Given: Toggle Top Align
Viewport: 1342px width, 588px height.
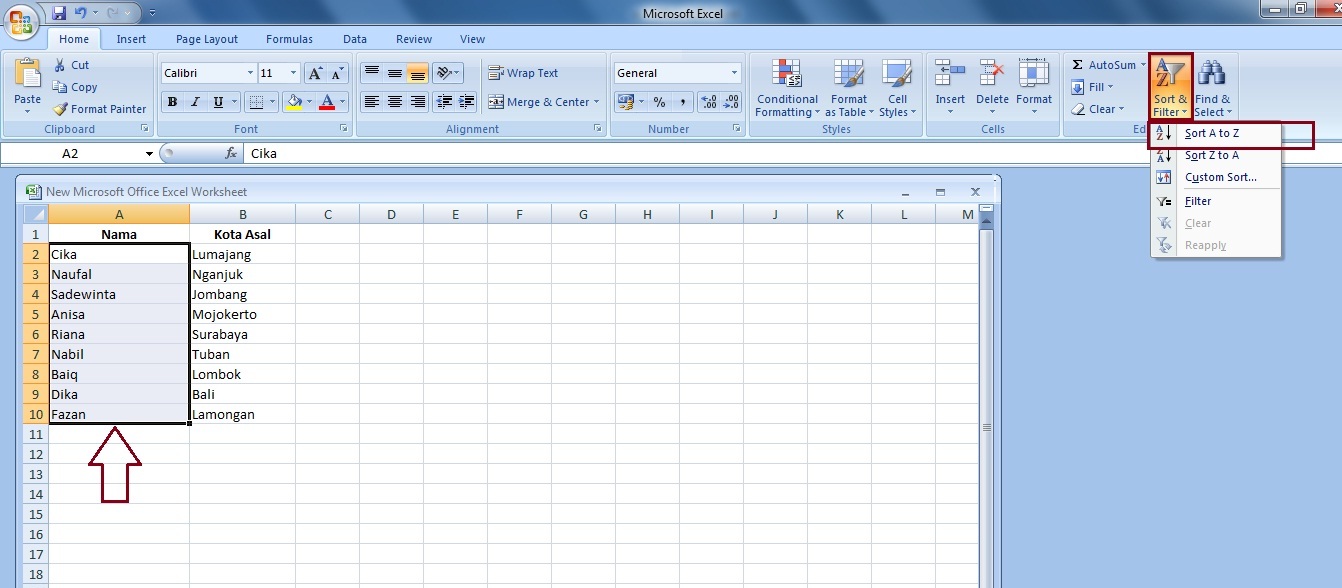Looking at the screenshot, I should 371,73.
